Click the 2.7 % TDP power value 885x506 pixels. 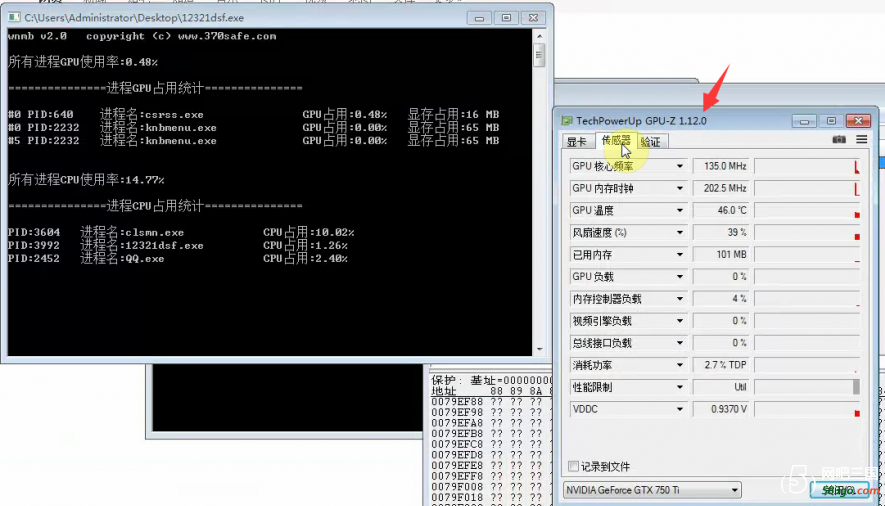721,366
